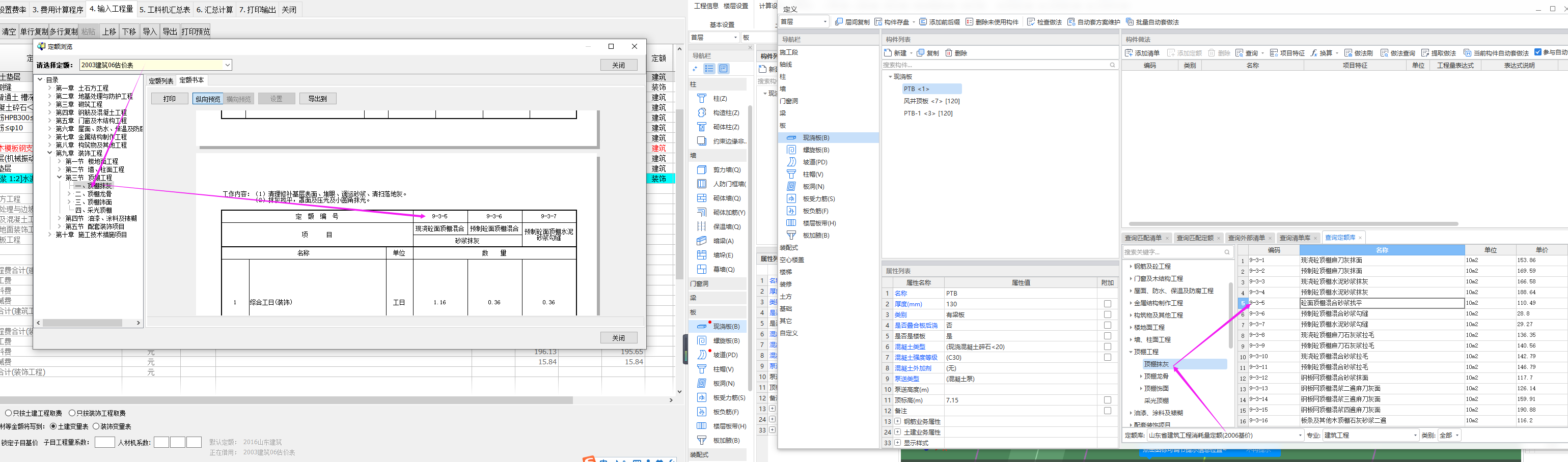Open 定额列表 tab in quota browser
This screenshot has height=462, width=1568.
161,81
